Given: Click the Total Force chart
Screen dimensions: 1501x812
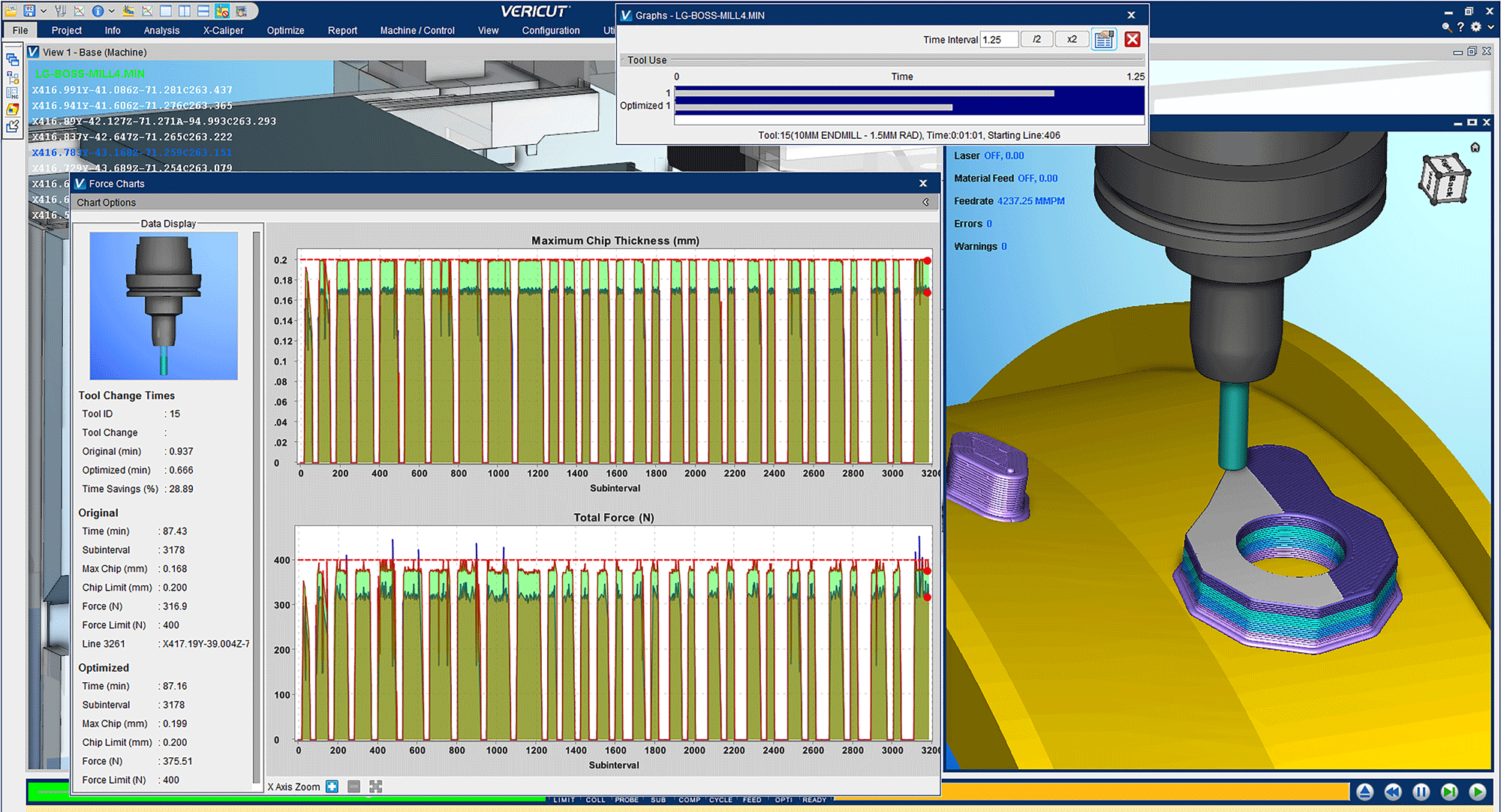Looking at the screenshot, I should pos(613,633).
